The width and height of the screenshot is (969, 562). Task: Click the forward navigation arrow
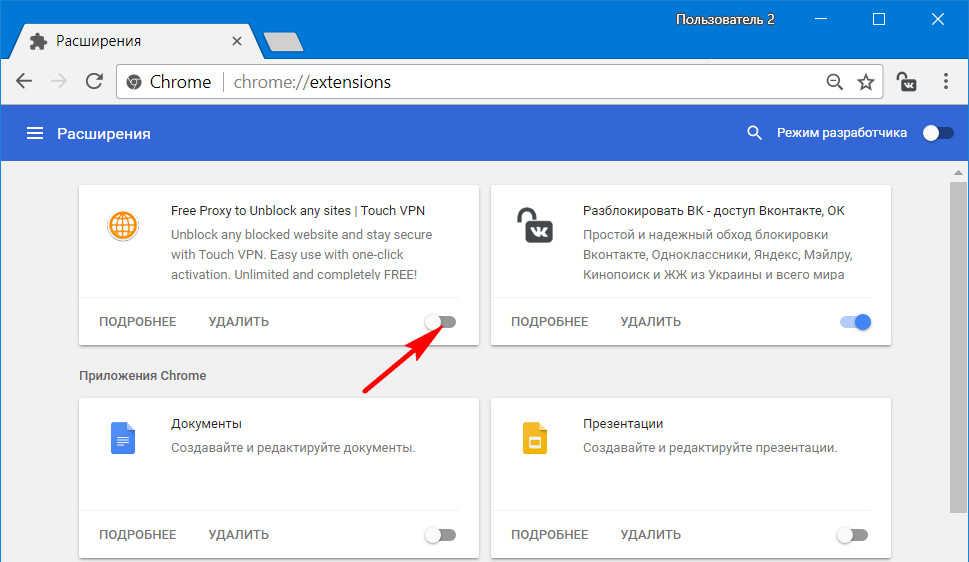point(59,81)
